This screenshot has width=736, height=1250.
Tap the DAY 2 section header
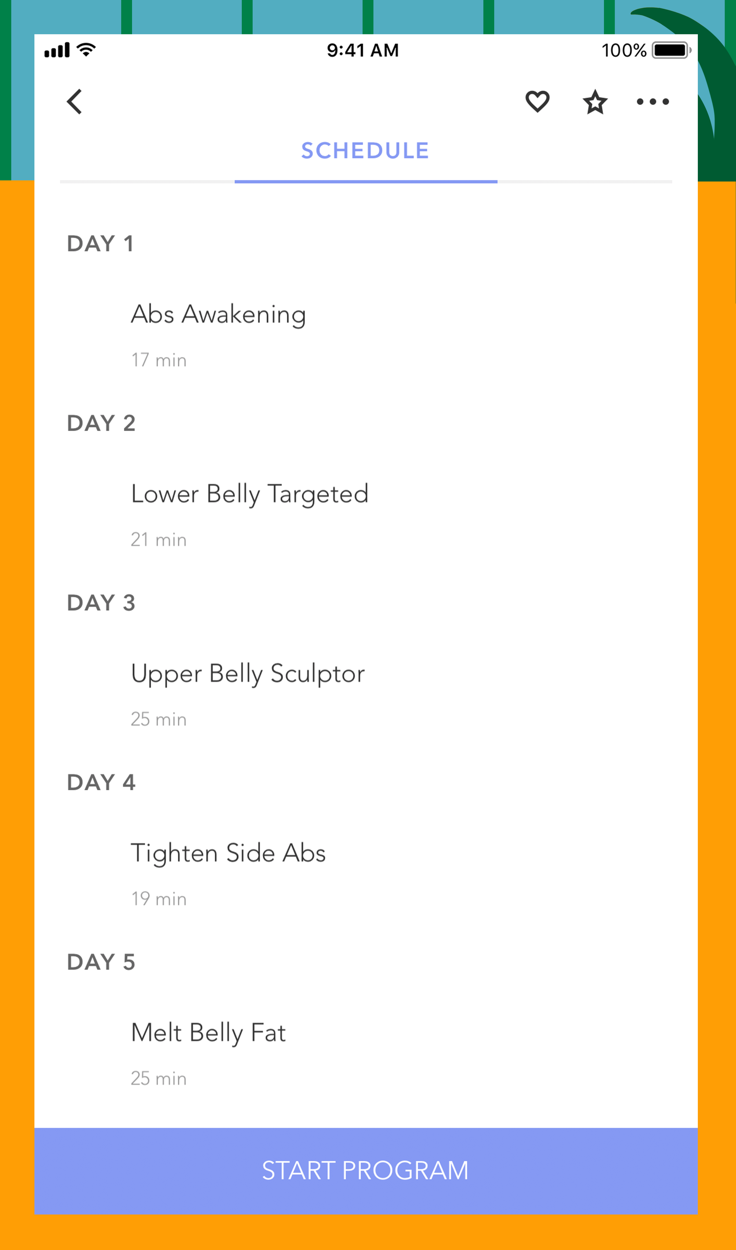click(x=101, y=423)
